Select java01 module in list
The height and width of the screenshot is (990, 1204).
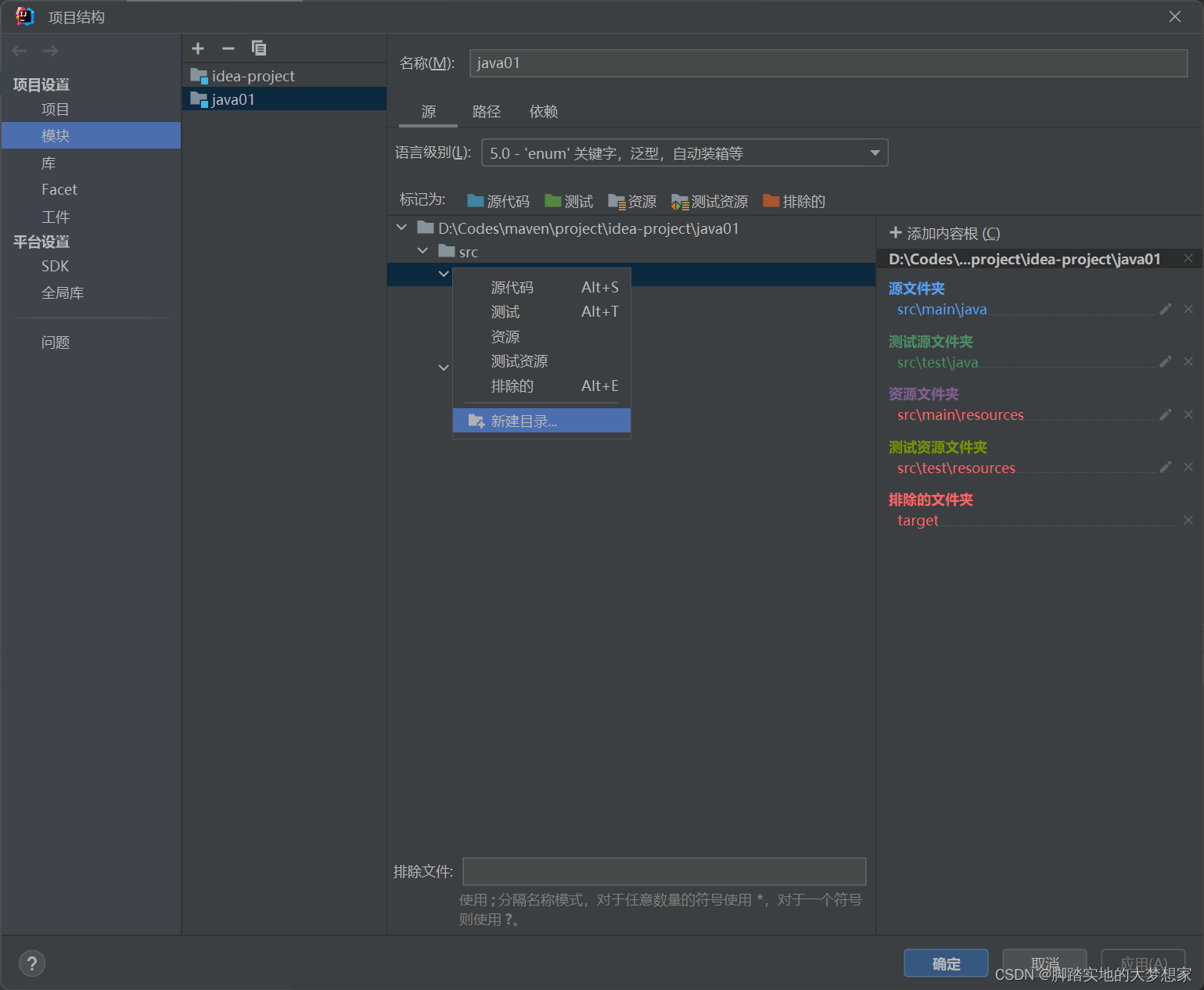(x=284, y=99)
